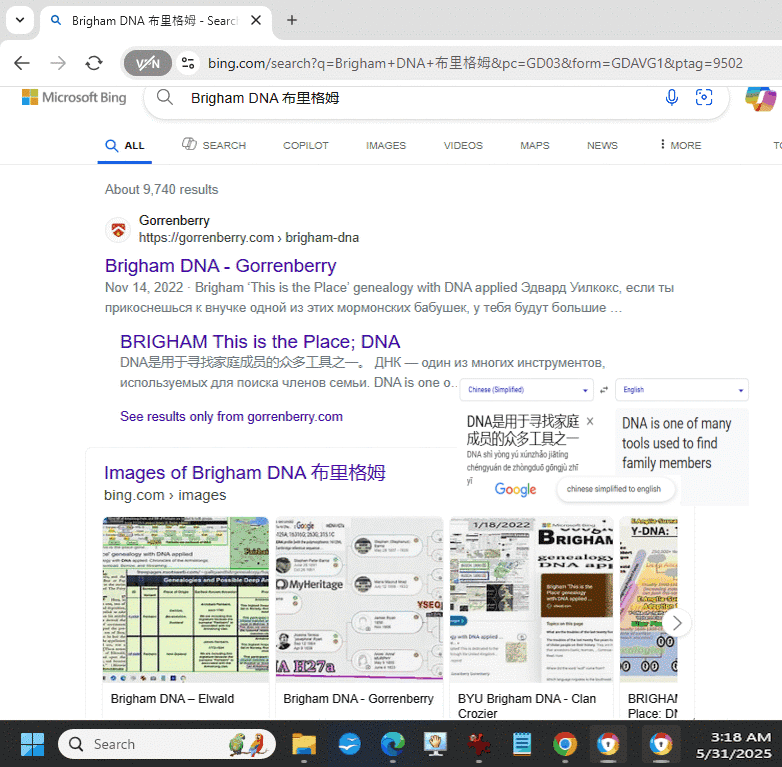
Task: Open the Windows Start menu
Action: (x=32, y=744)
